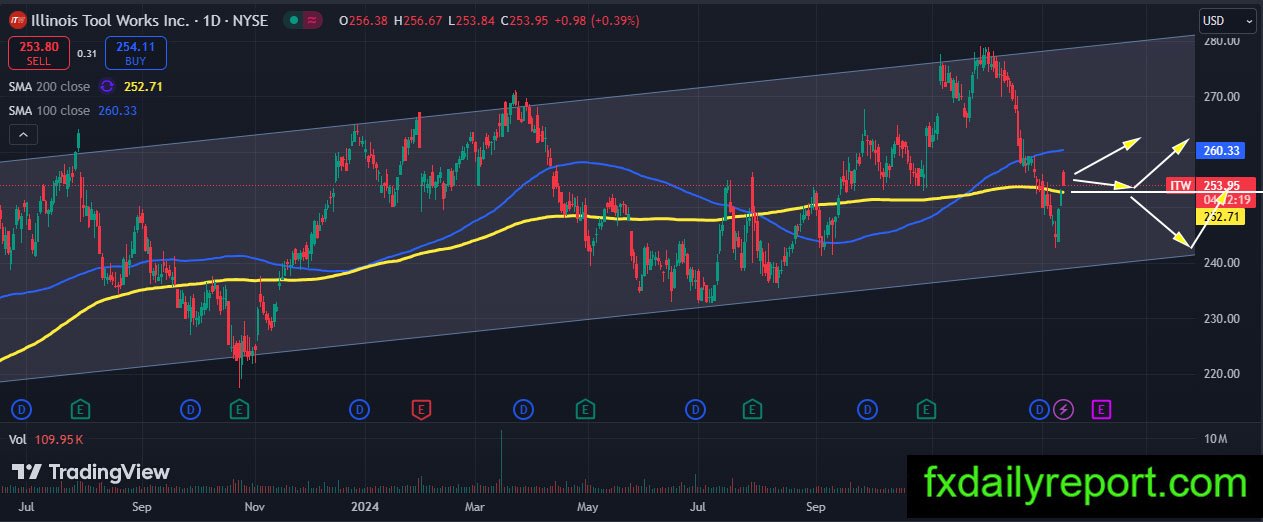The image size is (1263, 522).
Task: Click the 254.11 BUY button
Action: coord(136,53)
